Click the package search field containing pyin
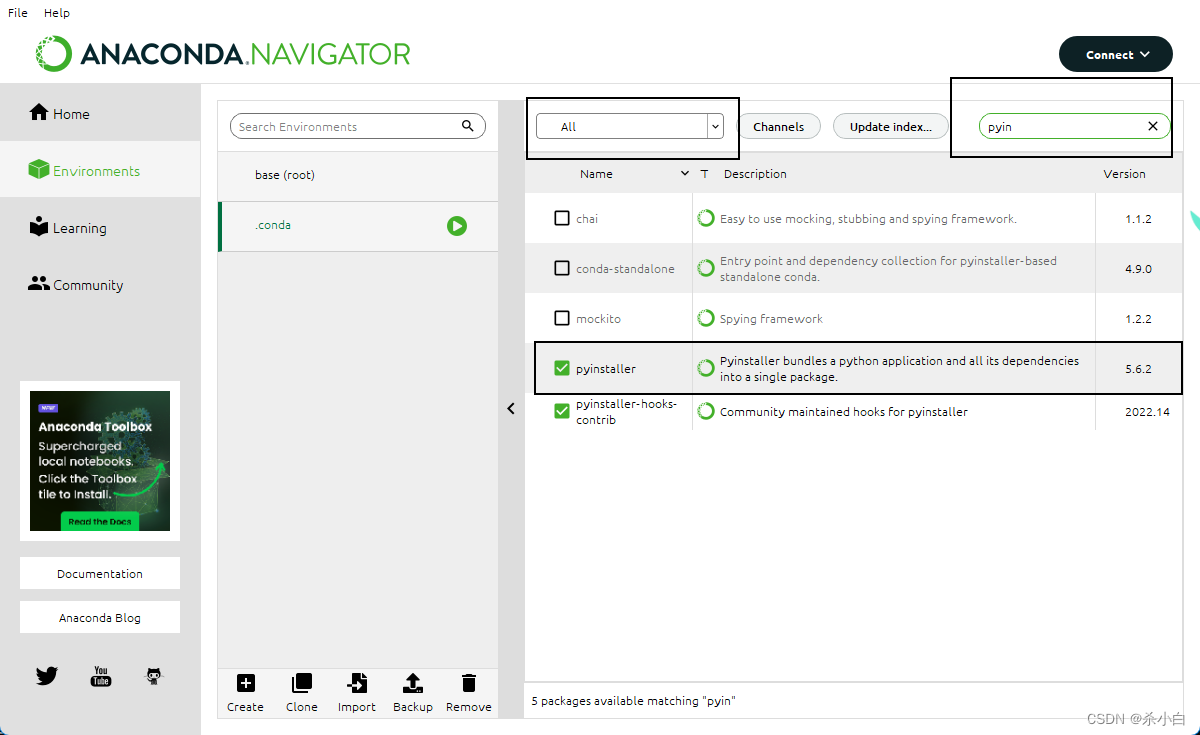This screenshot has height=735, width=1200. pos(1075,126)
